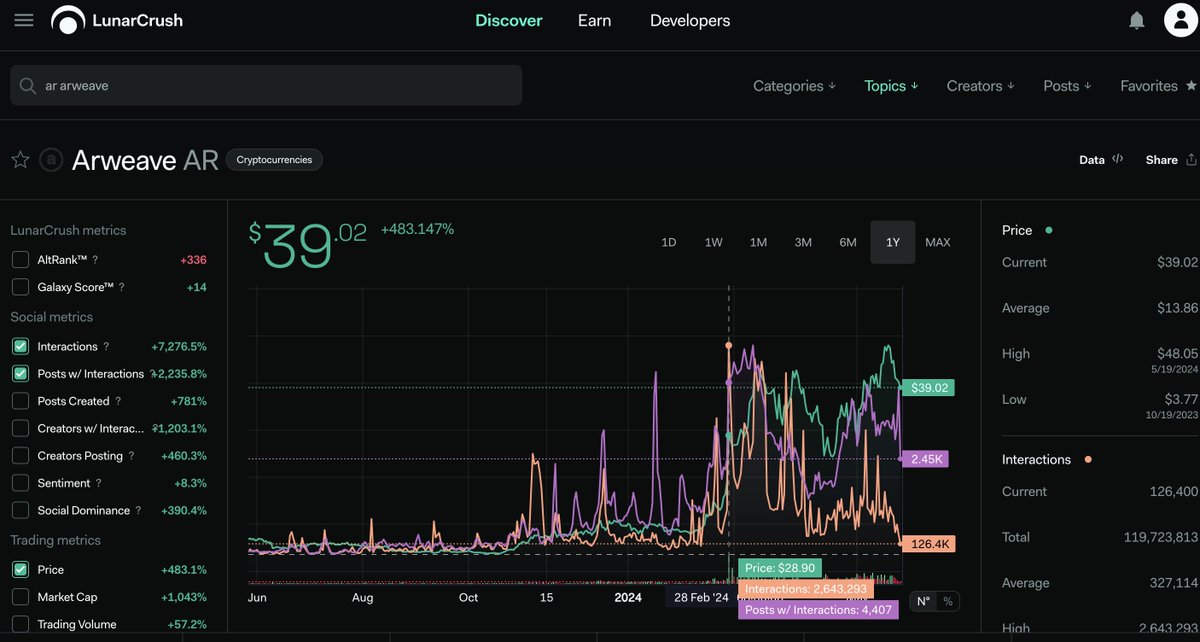This screenshot has width=1200, height=642.
Task: Click AltRank help question mark
Action: [x=95, y=260]
